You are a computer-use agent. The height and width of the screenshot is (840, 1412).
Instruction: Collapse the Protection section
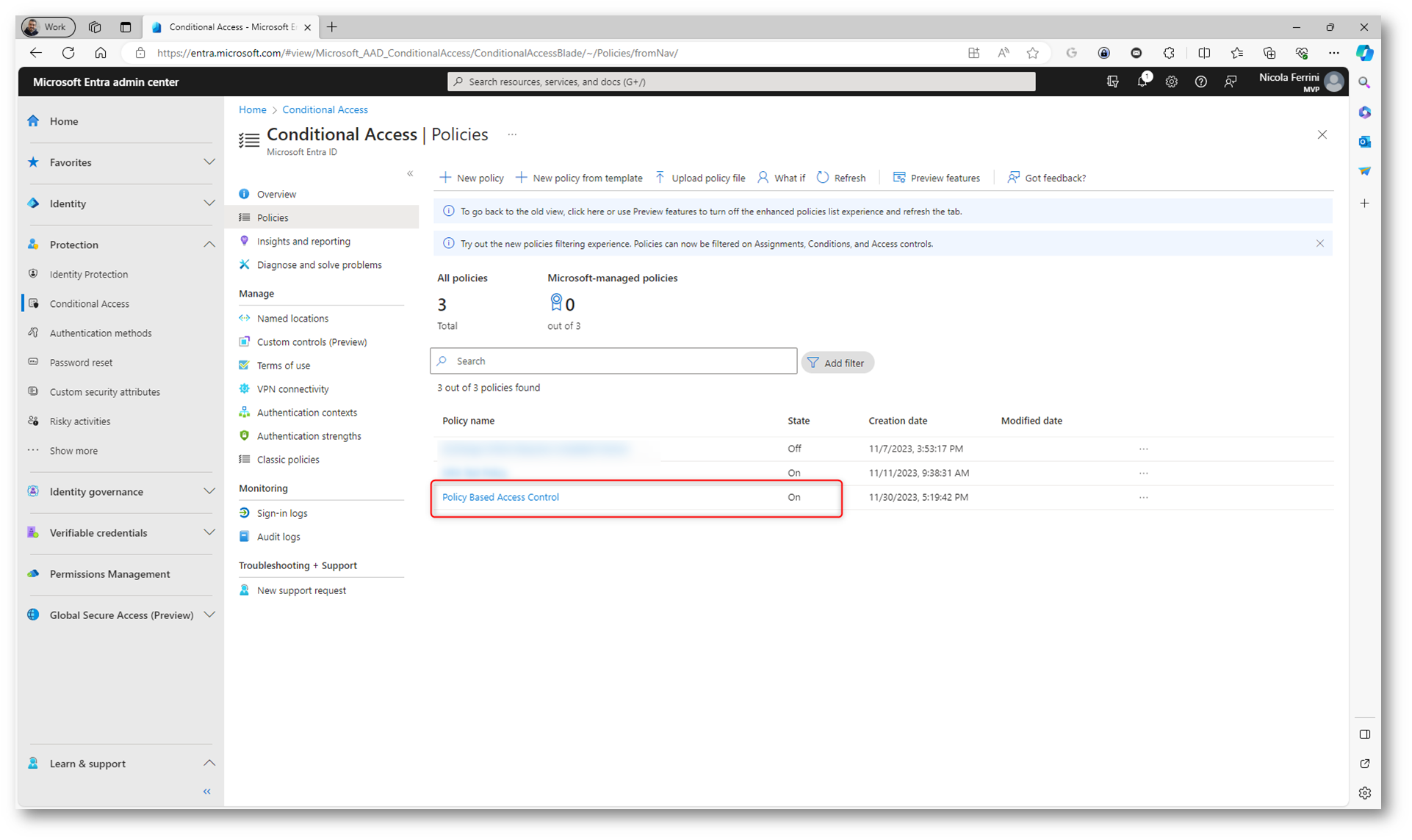(x=209, y=245)
